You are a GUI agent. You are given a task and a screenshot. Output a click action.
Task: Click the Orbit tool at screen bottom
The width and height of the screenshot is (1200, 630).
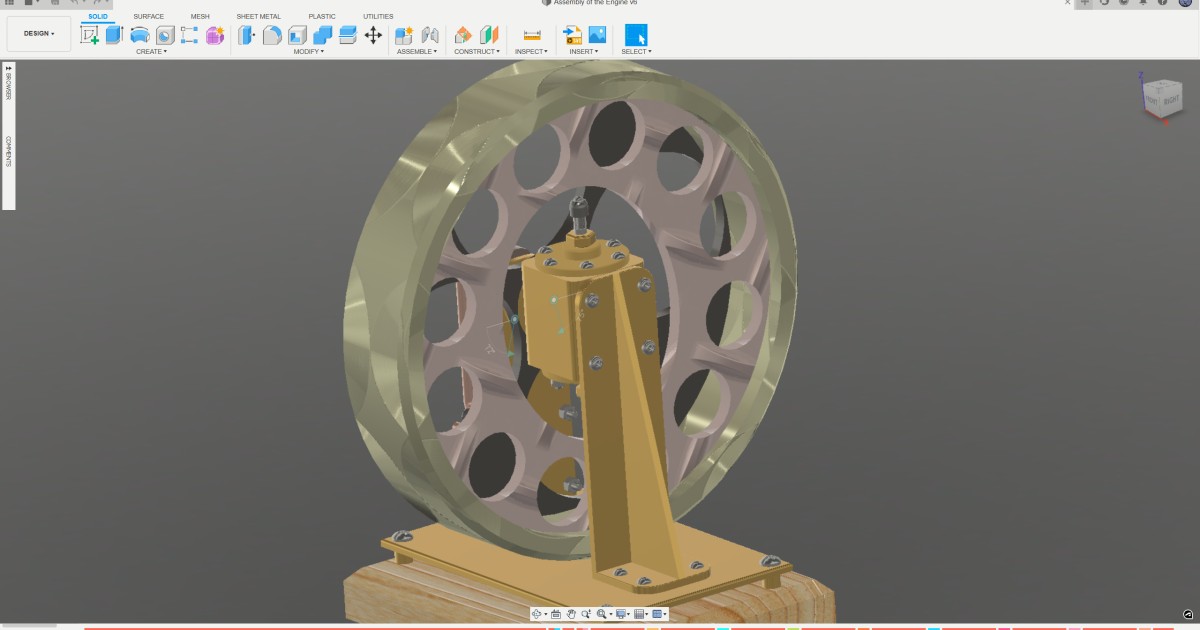point(537,614)
